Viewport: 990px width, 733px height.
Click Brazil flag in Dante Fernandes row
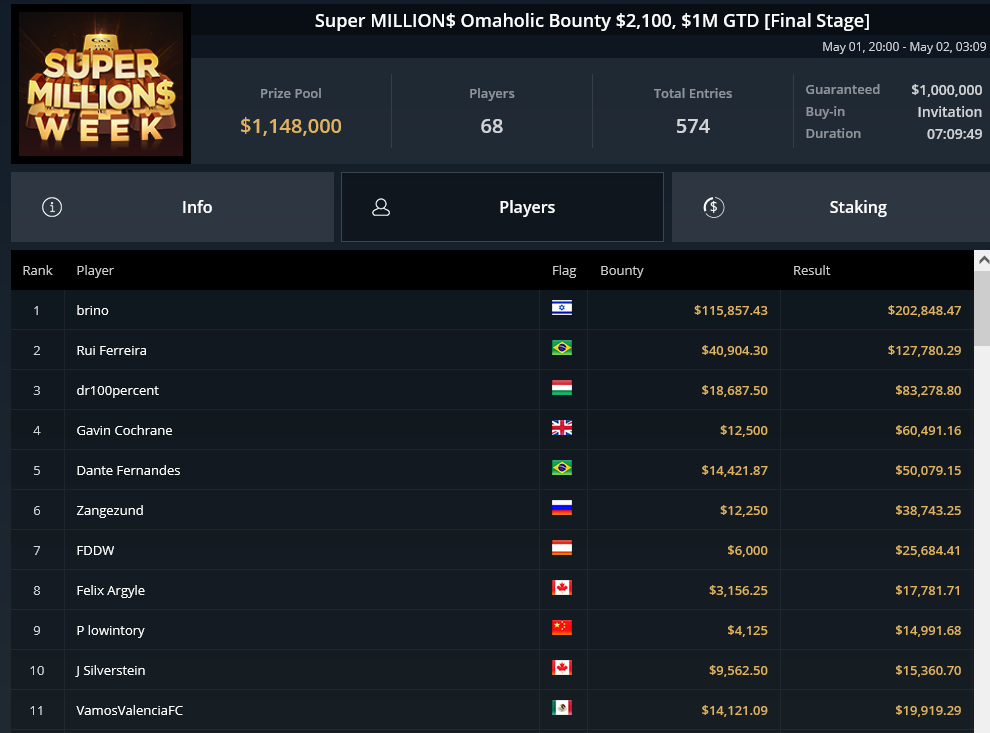(562, 468)
